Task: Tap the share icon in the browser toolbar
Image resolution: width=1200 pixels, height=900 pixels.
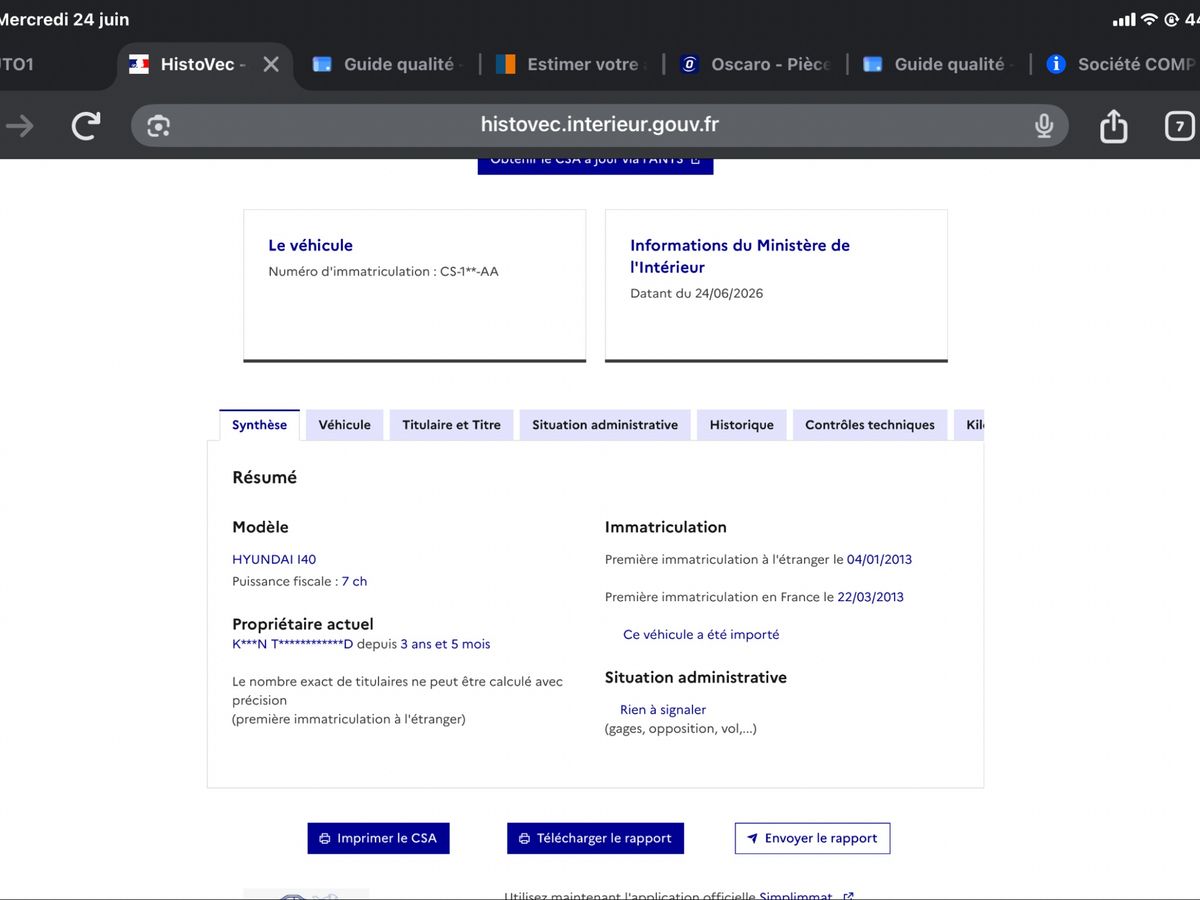Action: (1113, 126)
